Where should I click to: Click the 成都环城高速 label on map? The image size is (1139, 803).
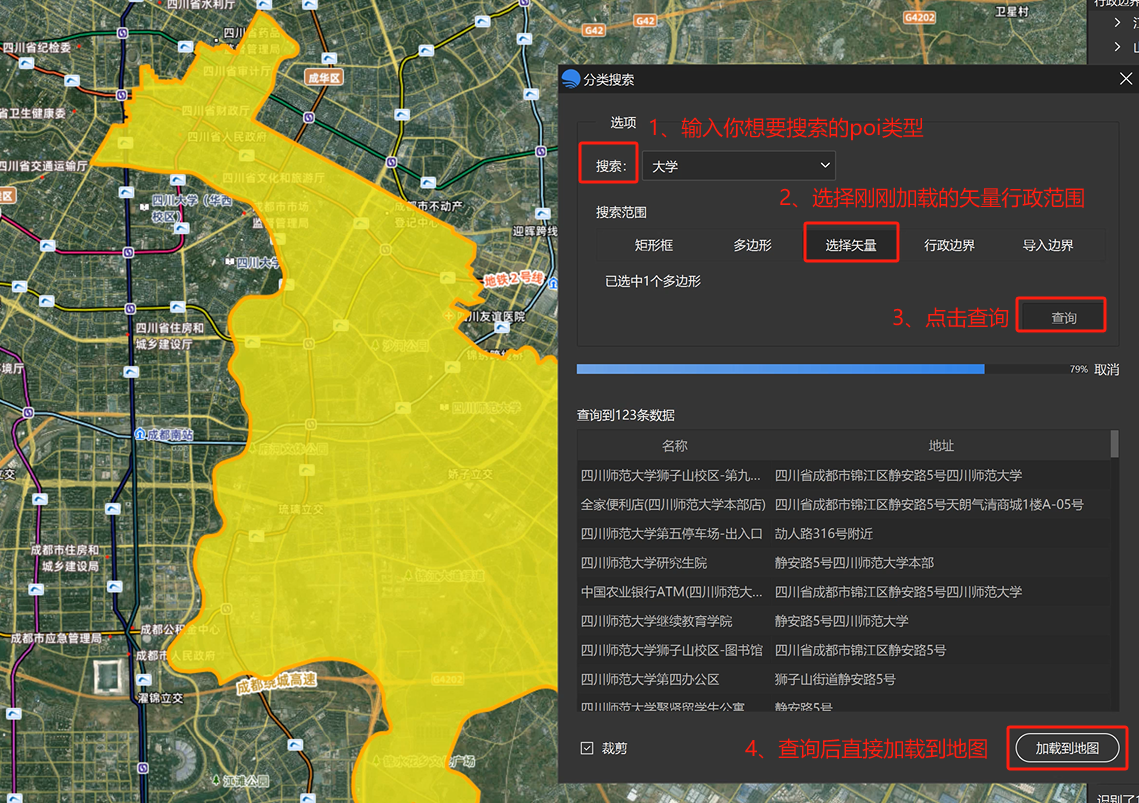[x=277, y=682]
